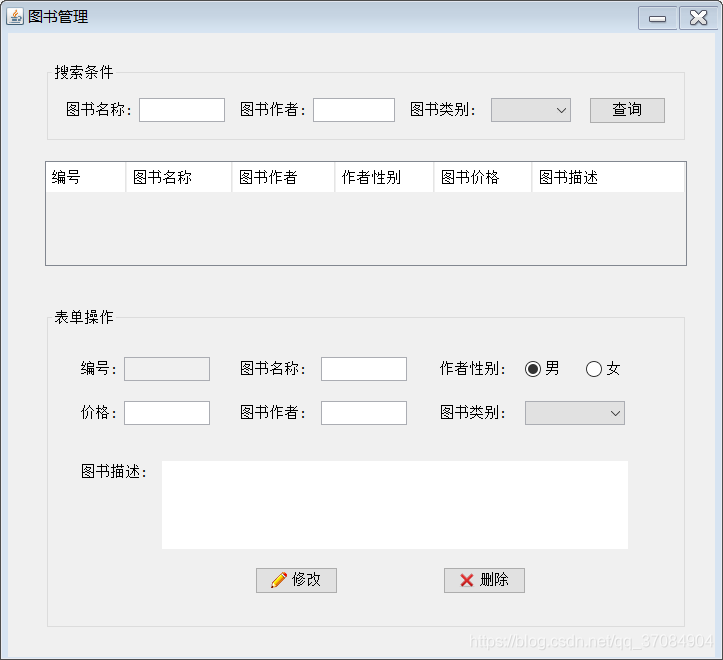This screenshot has height=660, width=723.
Task: Close the 图书管理 window
Action: pos(699,18)
